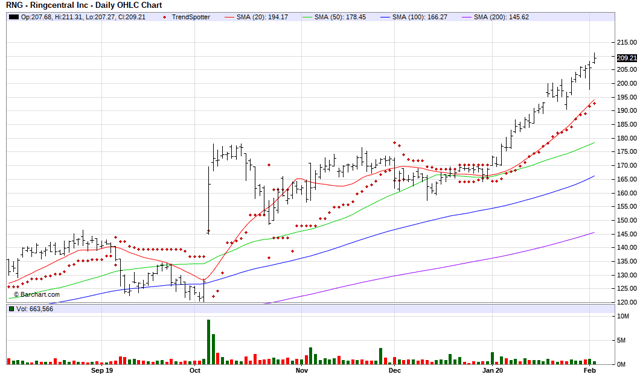Click the Jan 20 date axis label
The width and height of the screenshot is (640, 389).
coord(493,371)
